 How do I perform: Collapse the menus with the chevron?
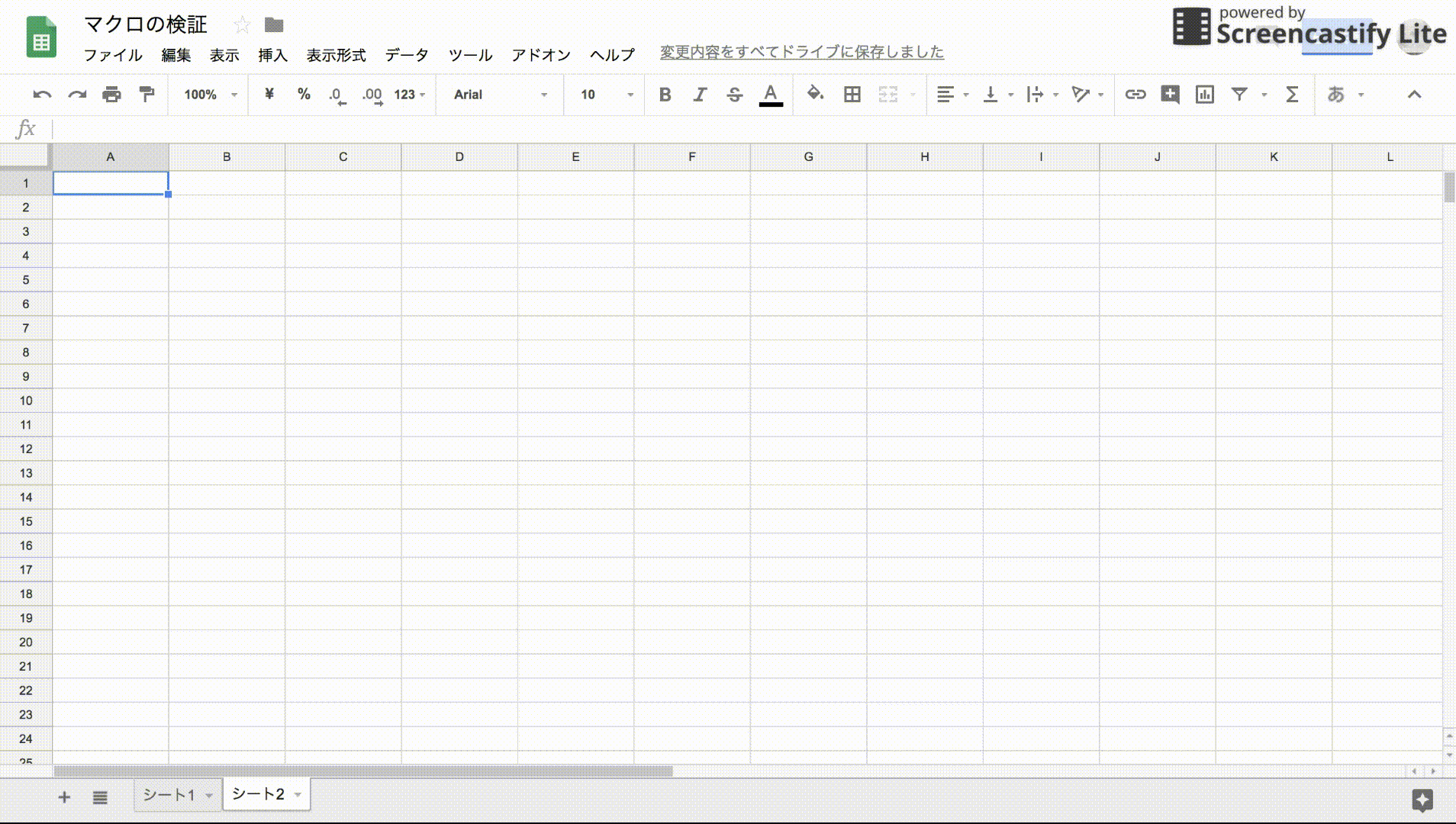[1414, 95]
